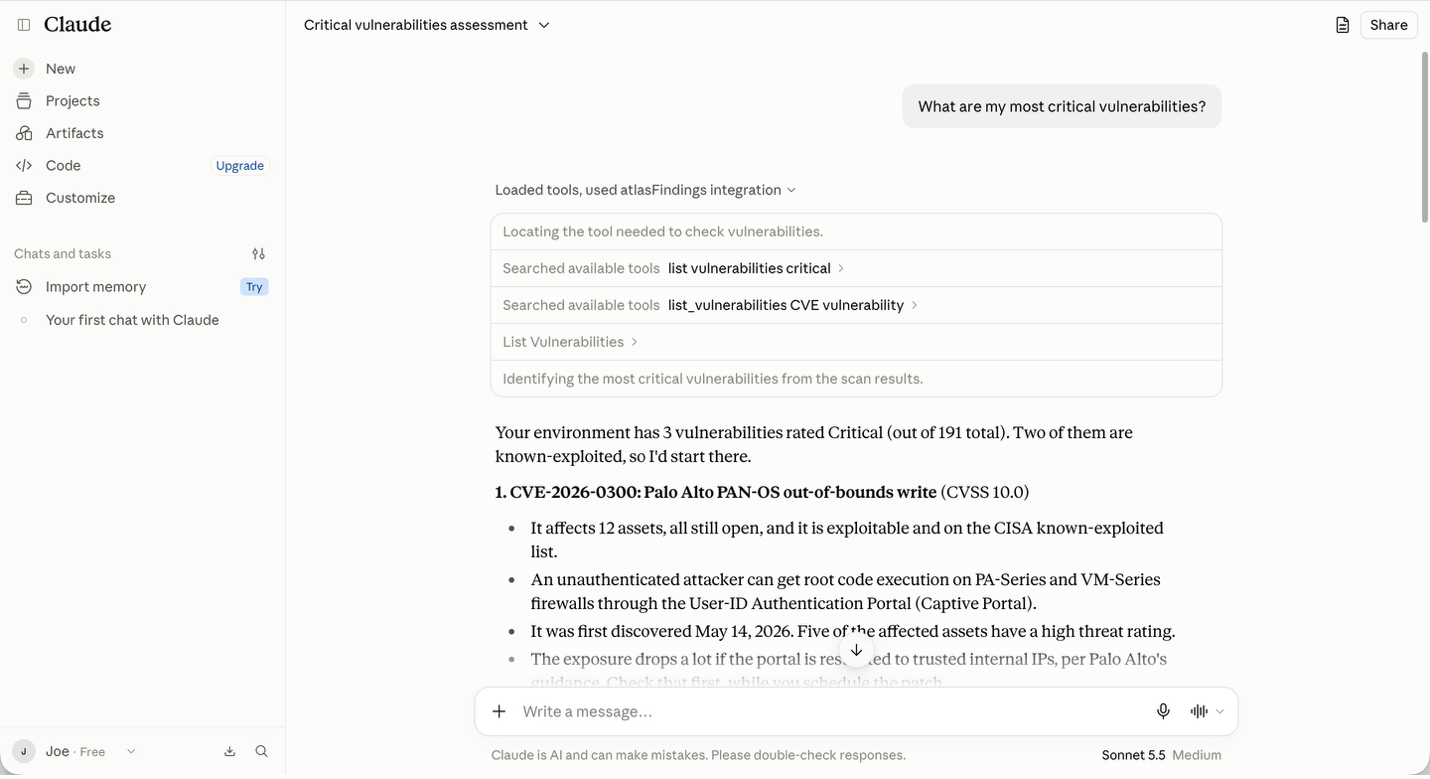The height and width of the screenshot is (779, 1430).
Task: Click the plus attachment icon in message box
Action: 499,711
